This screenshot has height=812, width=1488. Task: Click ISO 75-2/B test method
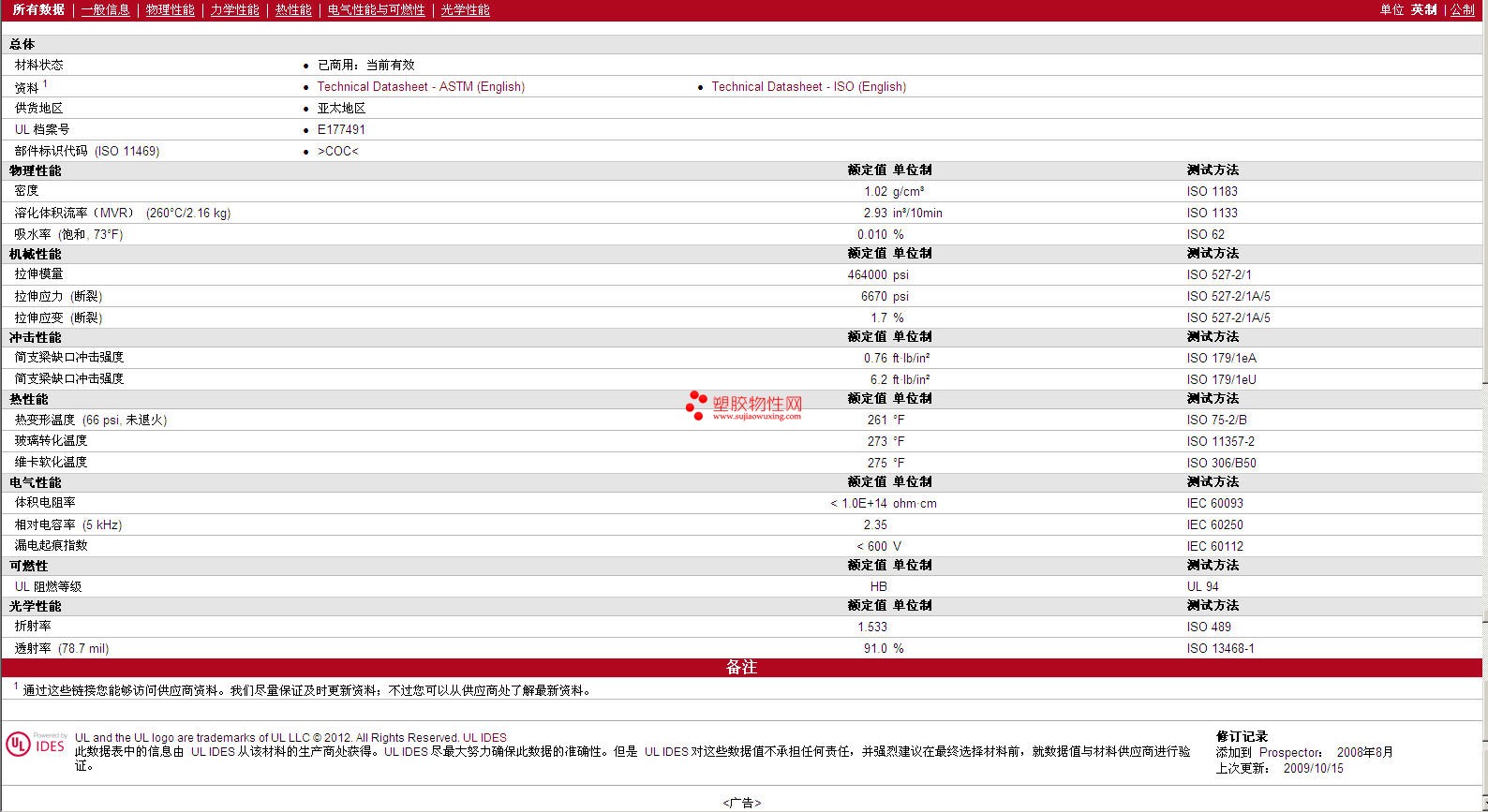pos(1216,420)
